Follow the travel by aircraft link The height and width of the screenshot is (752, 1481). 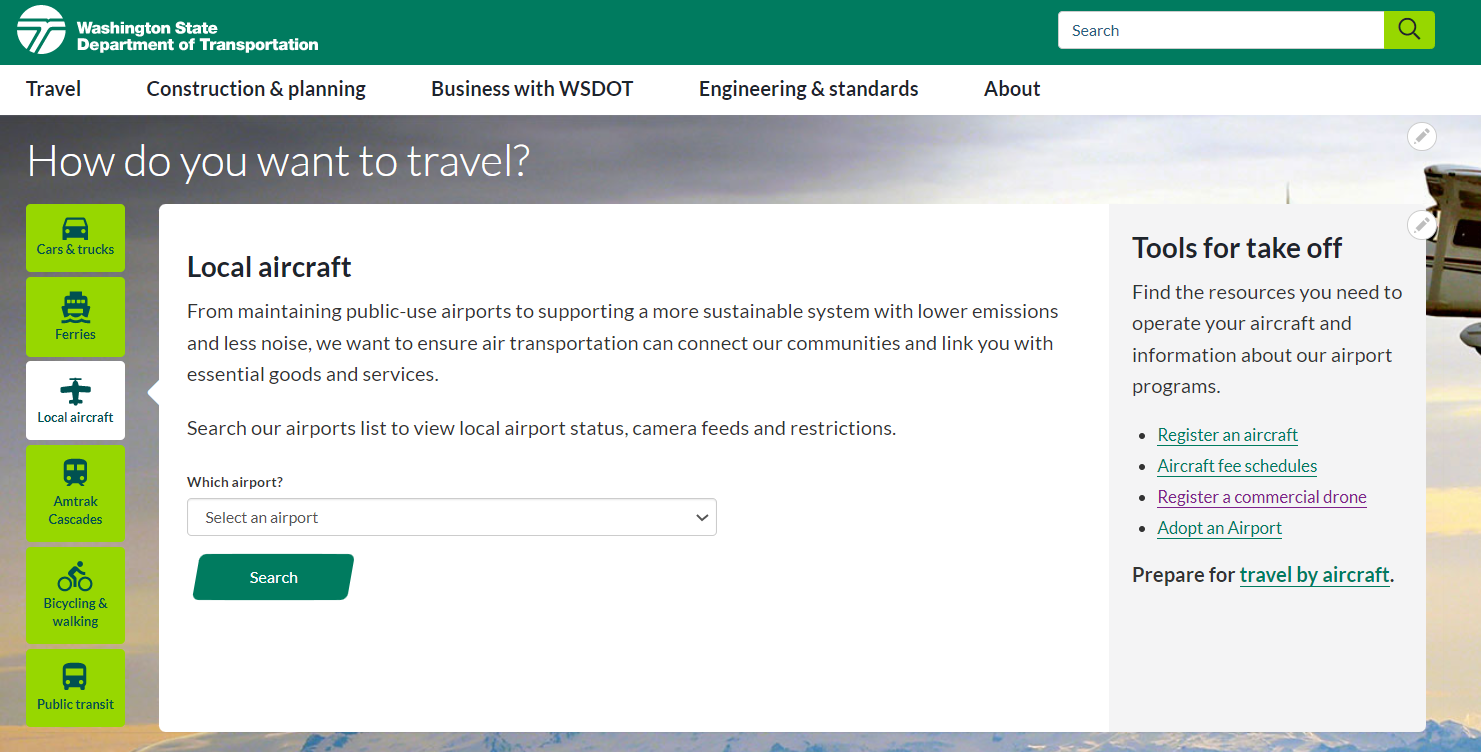[1314, 575]
